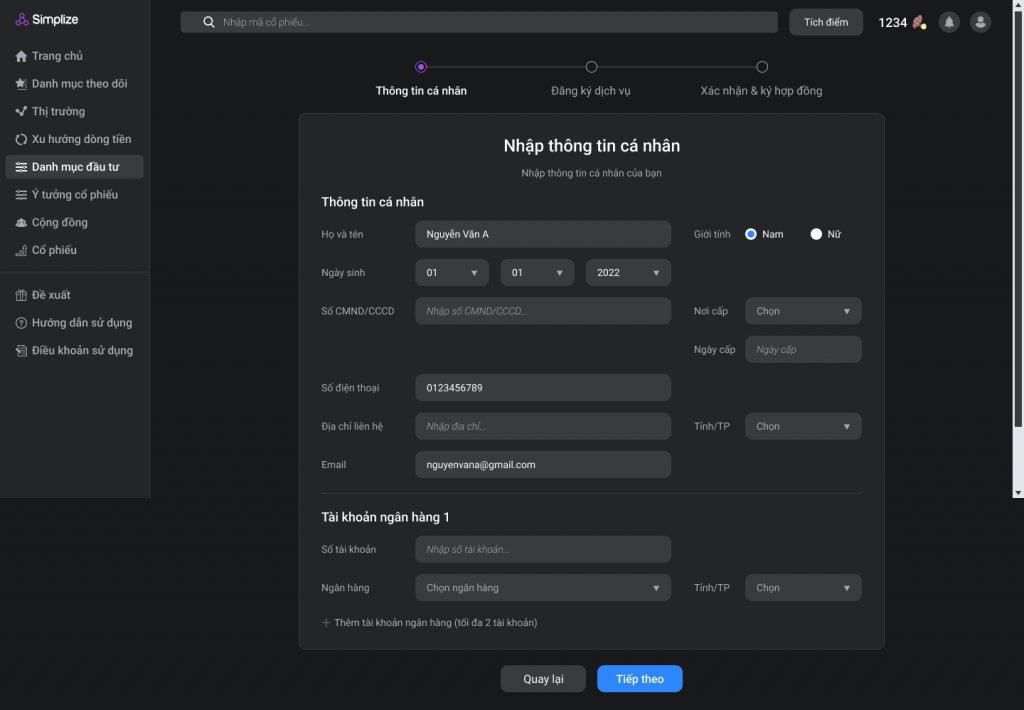This screenshot has width=1024, height=710.
Task: Click the search magnifier icon
Action: (x=209, y=22)
